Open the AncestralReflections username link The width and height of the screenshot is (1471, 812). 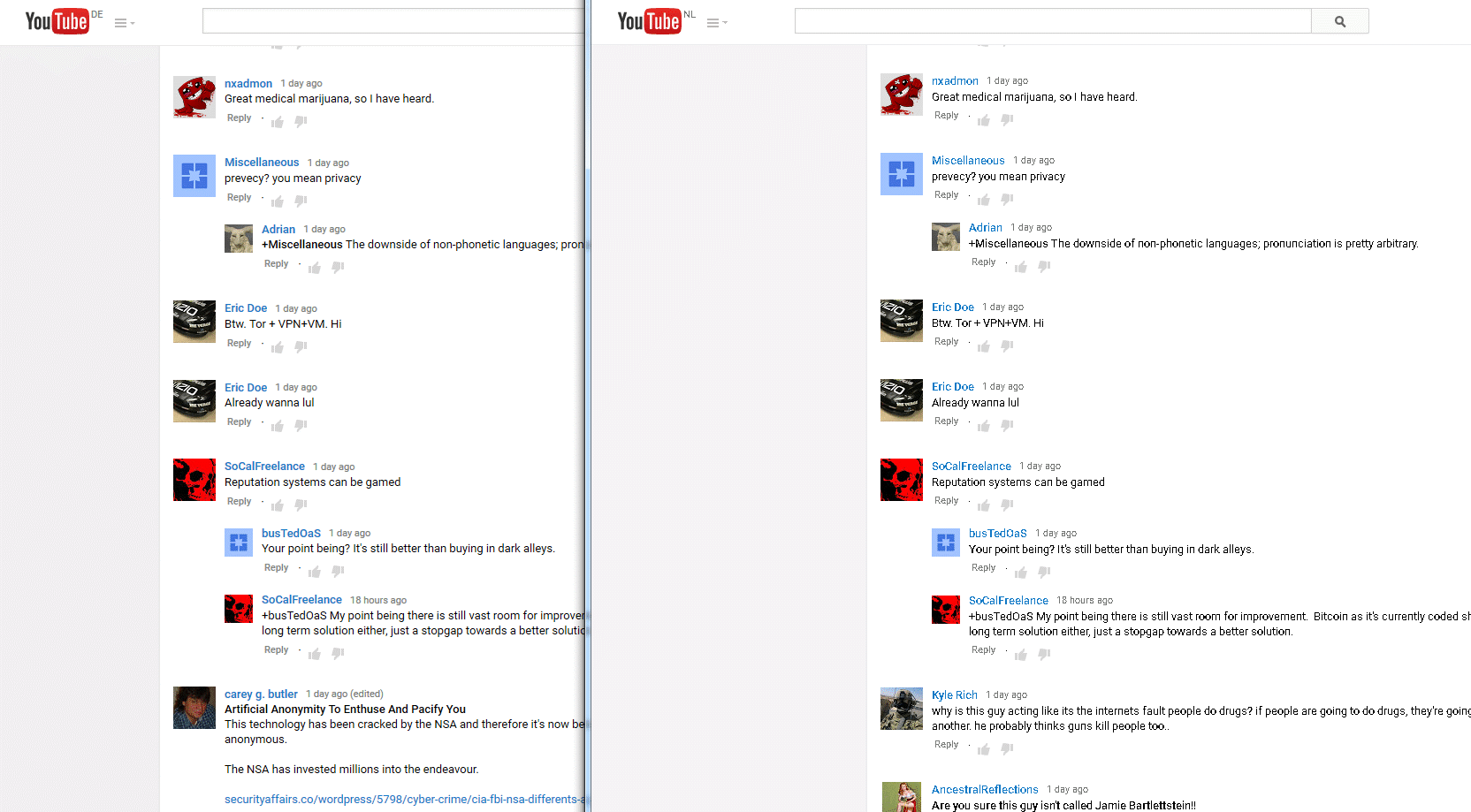pos(985,790)
